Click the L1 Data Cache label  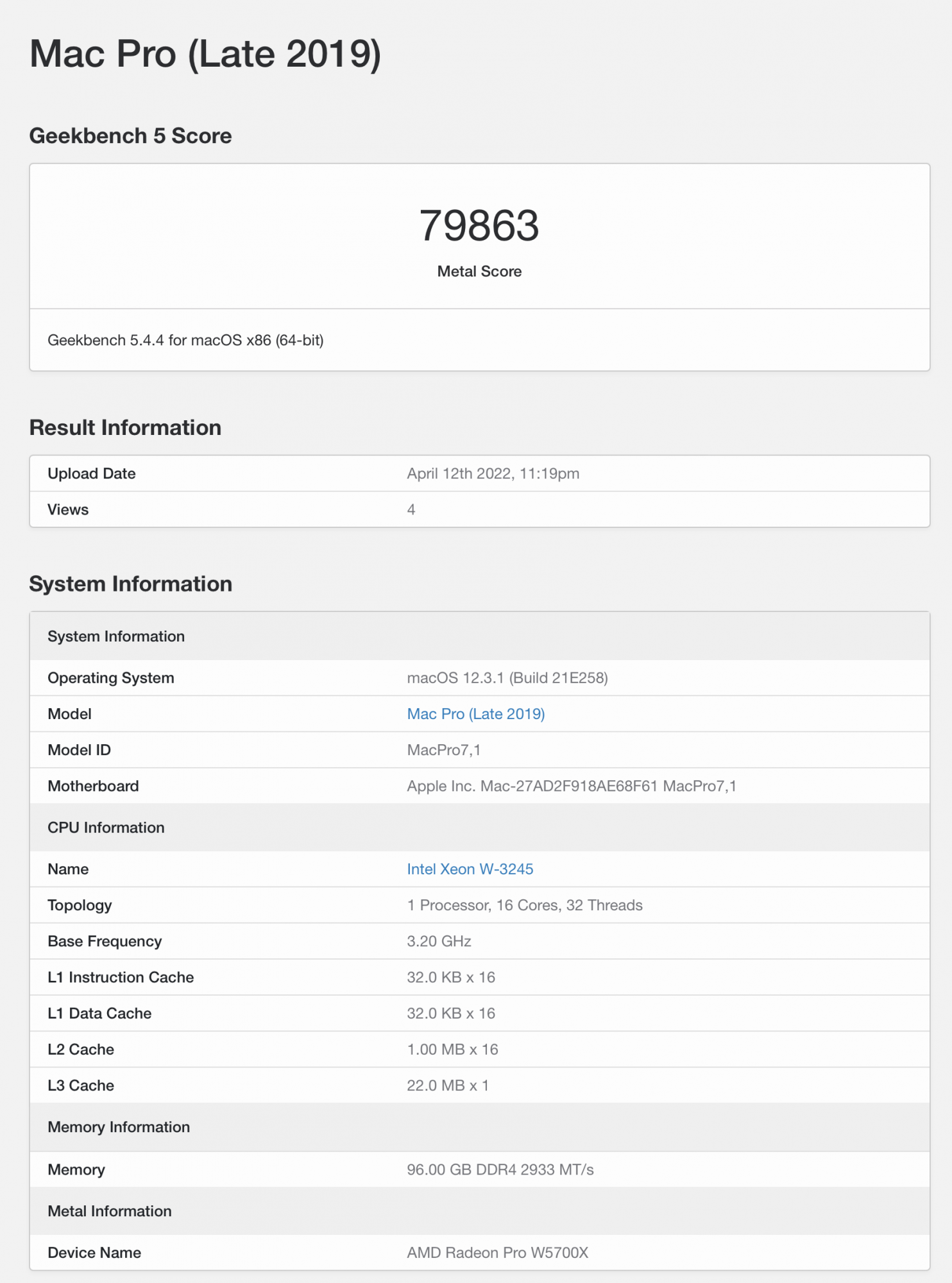pyautogui.click(x=99, y=1013)
